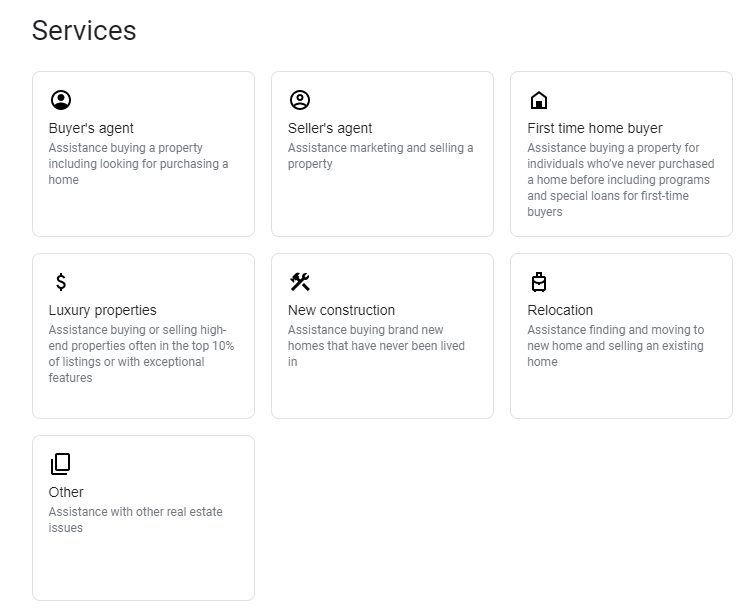Select the Relocation title
Viewport: 747px width, 615px height.
[x=560, y=310]
